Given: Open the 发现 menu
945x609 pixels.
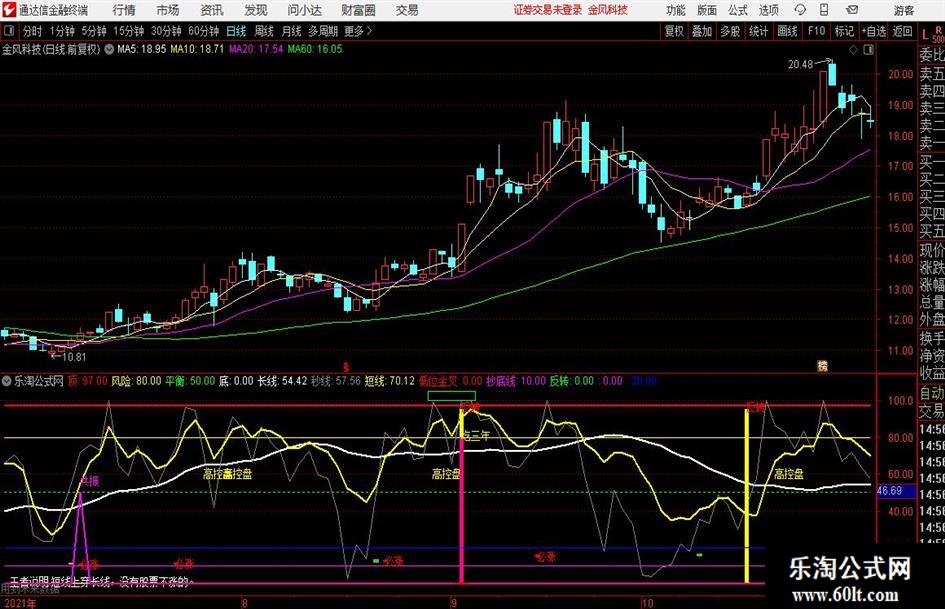Looking at the screenshot, I should [256, 10].
